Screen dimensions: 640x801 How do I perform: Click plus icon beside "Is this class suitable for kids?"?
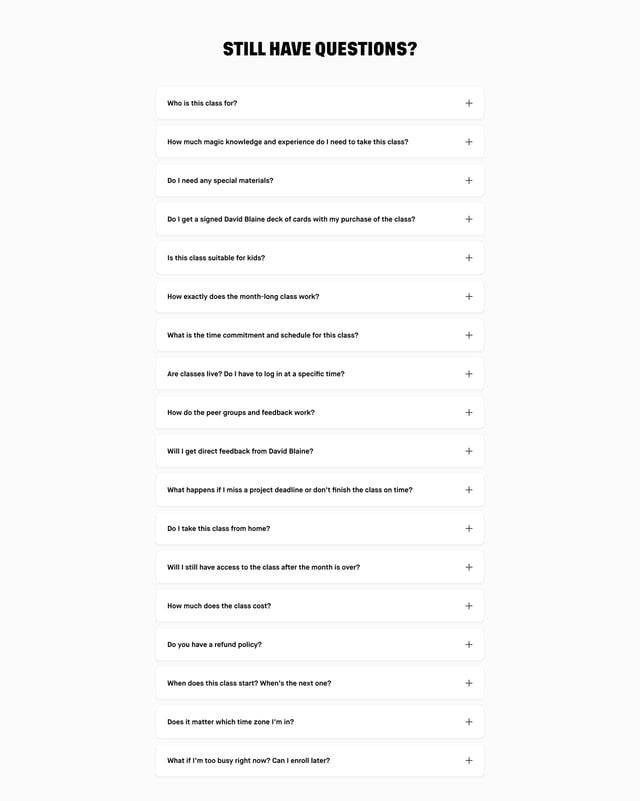pyautogui.click(x=468, y=258)
